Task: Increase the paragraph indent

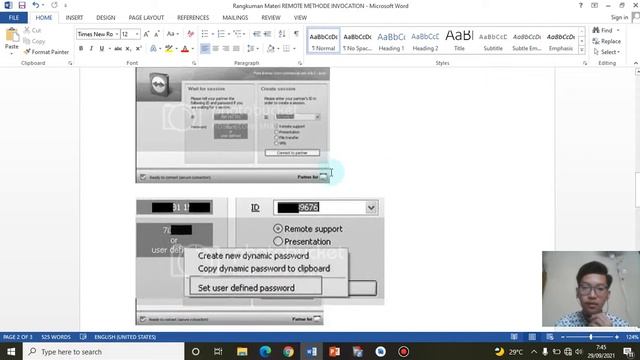Action: tap(267, 34)
